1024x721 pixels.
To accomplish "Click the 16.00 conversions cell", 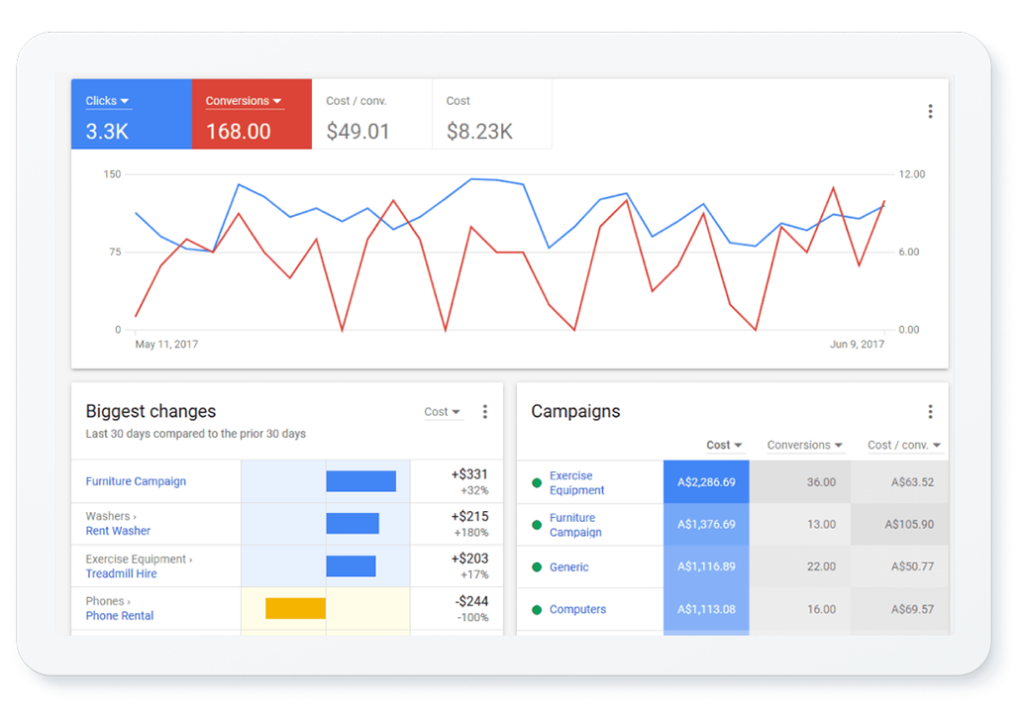I will pyautogui.click(x=800, y=609).
